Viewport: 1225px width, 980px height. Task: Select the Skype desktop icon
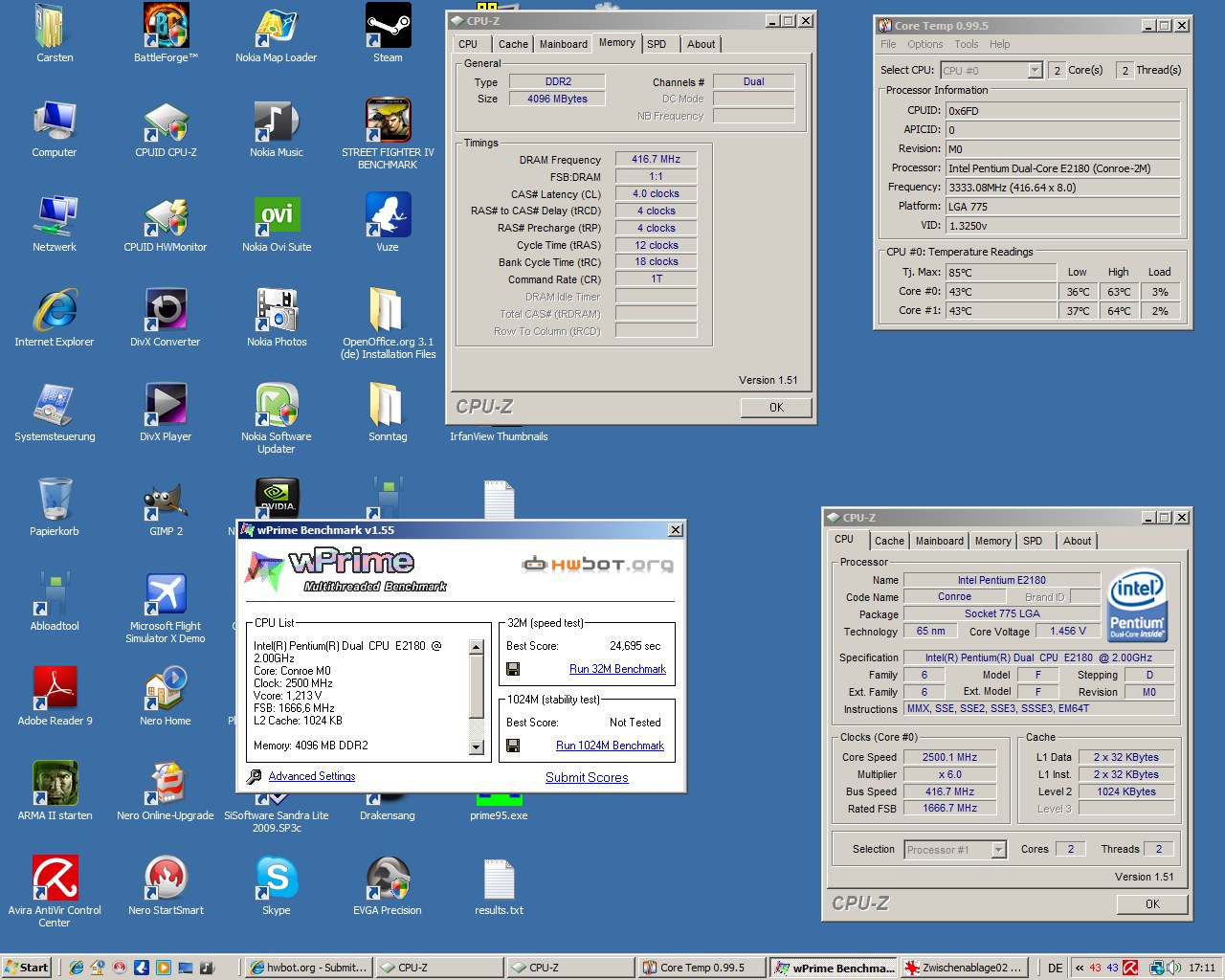pos(277,886)
